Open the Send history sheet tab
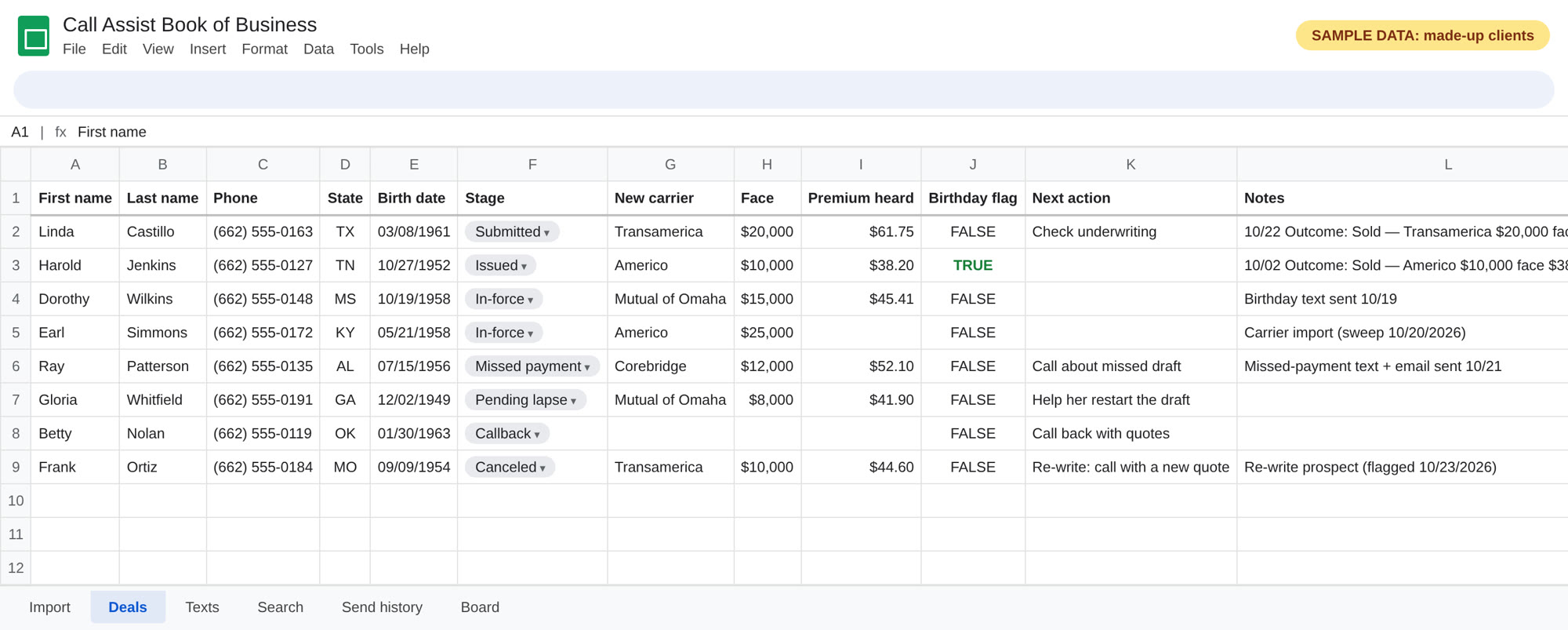 point(382,607)
